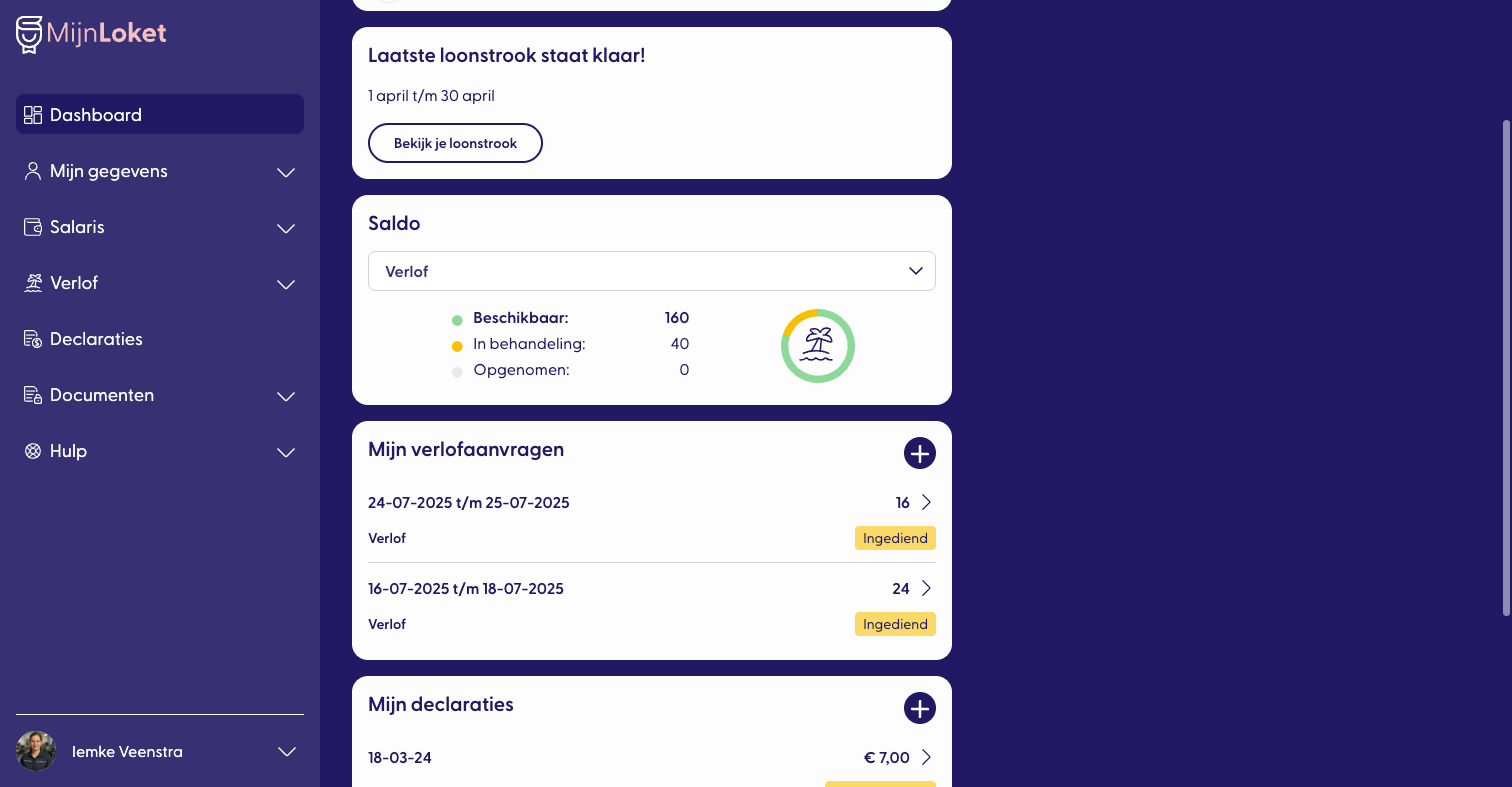This screenshot has height=787, width=1512.
Task: Click the Verlof palm island icon
Action: (x=33, y=283)
